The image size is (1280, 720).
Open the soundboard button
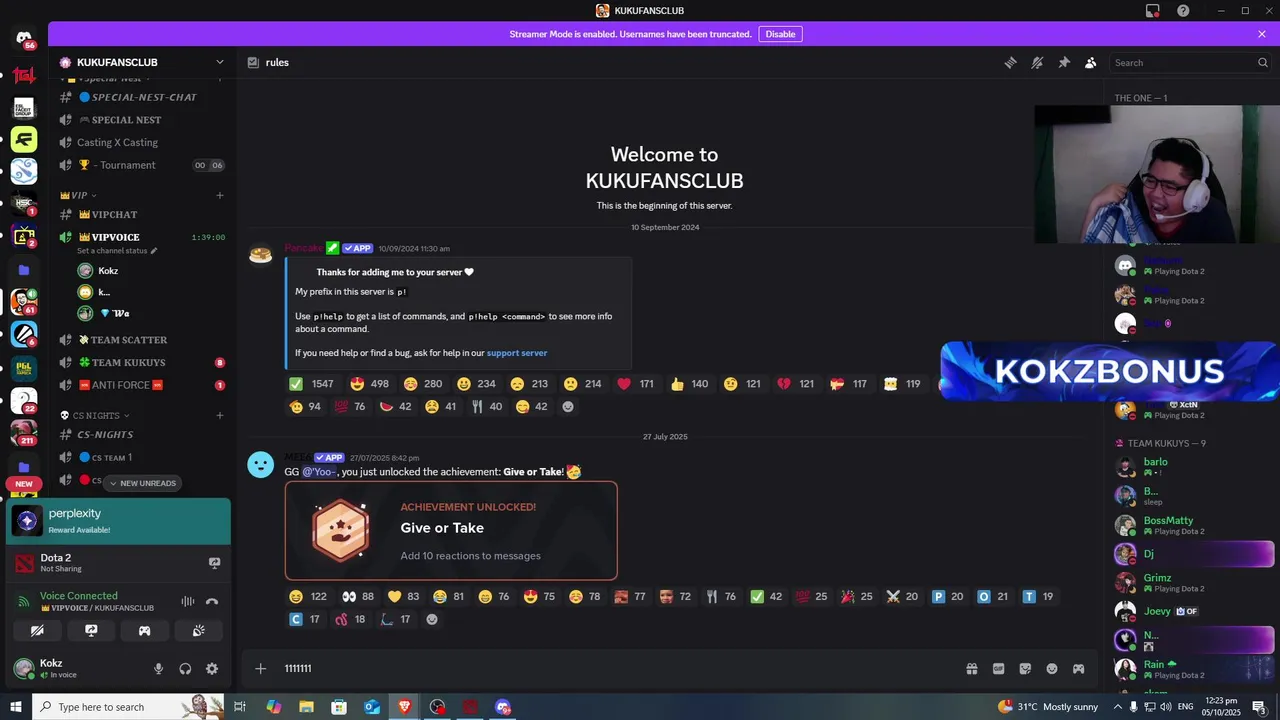click(198, 631)
